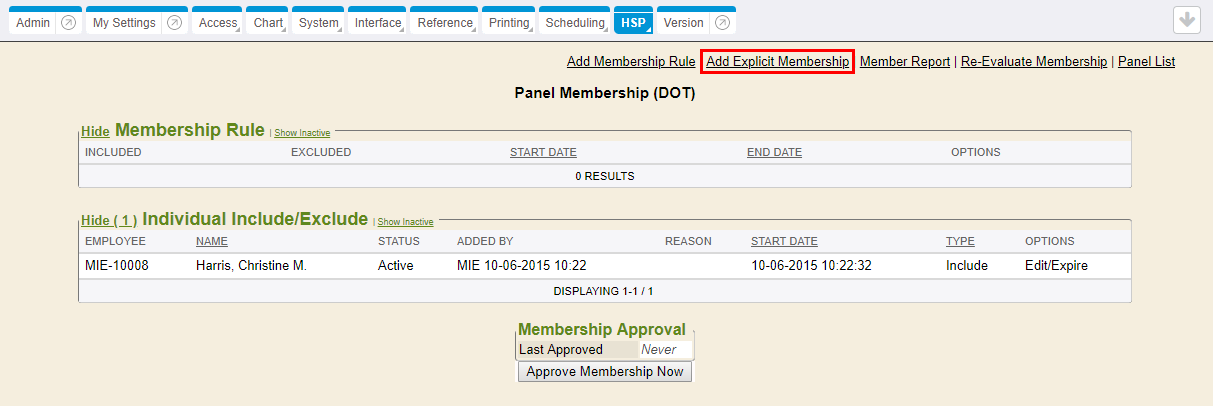
Task: Click the arrow icon on Admin tab
Action: click(x=68, y=23)
